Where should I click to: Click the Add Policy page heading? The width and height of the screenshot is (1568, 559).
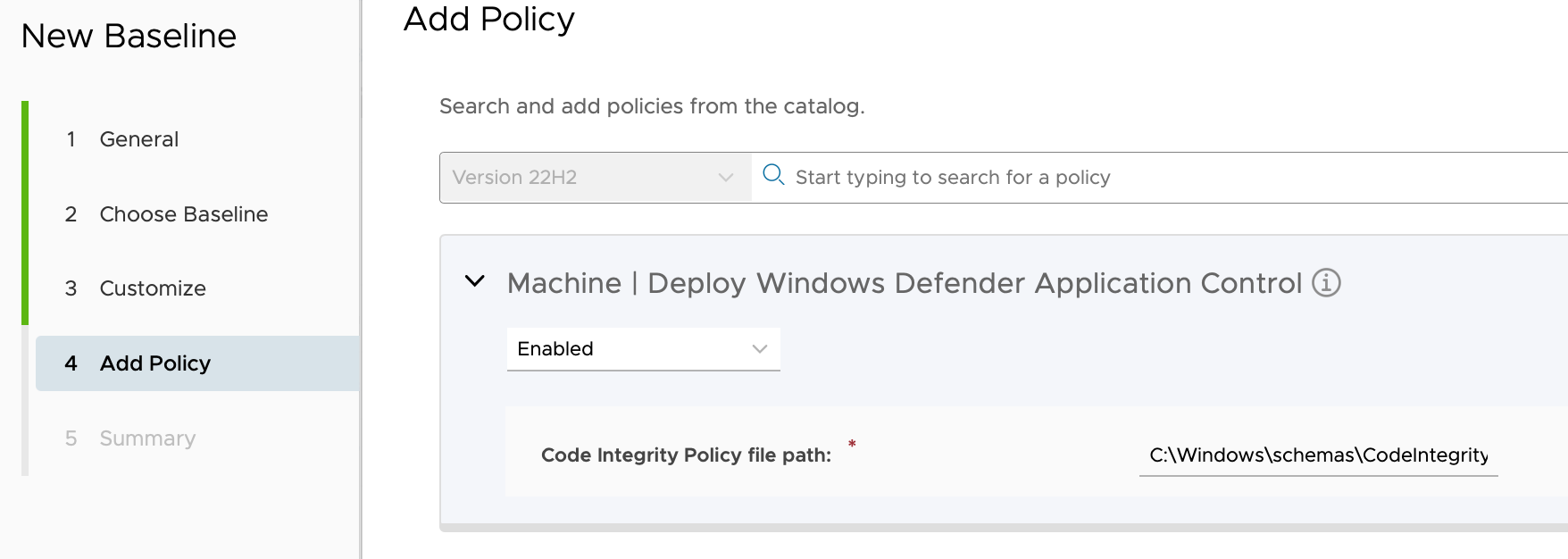point(488,20)
